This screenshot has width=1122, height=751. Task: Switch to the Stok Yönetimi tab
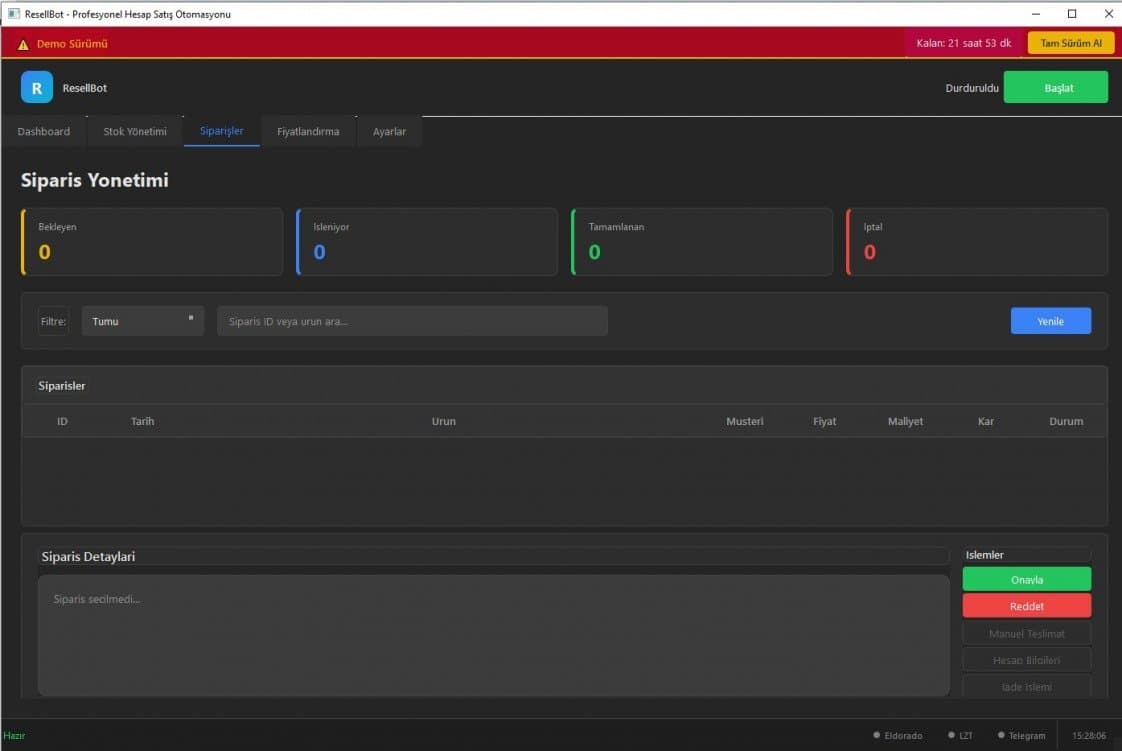[135, 132]
